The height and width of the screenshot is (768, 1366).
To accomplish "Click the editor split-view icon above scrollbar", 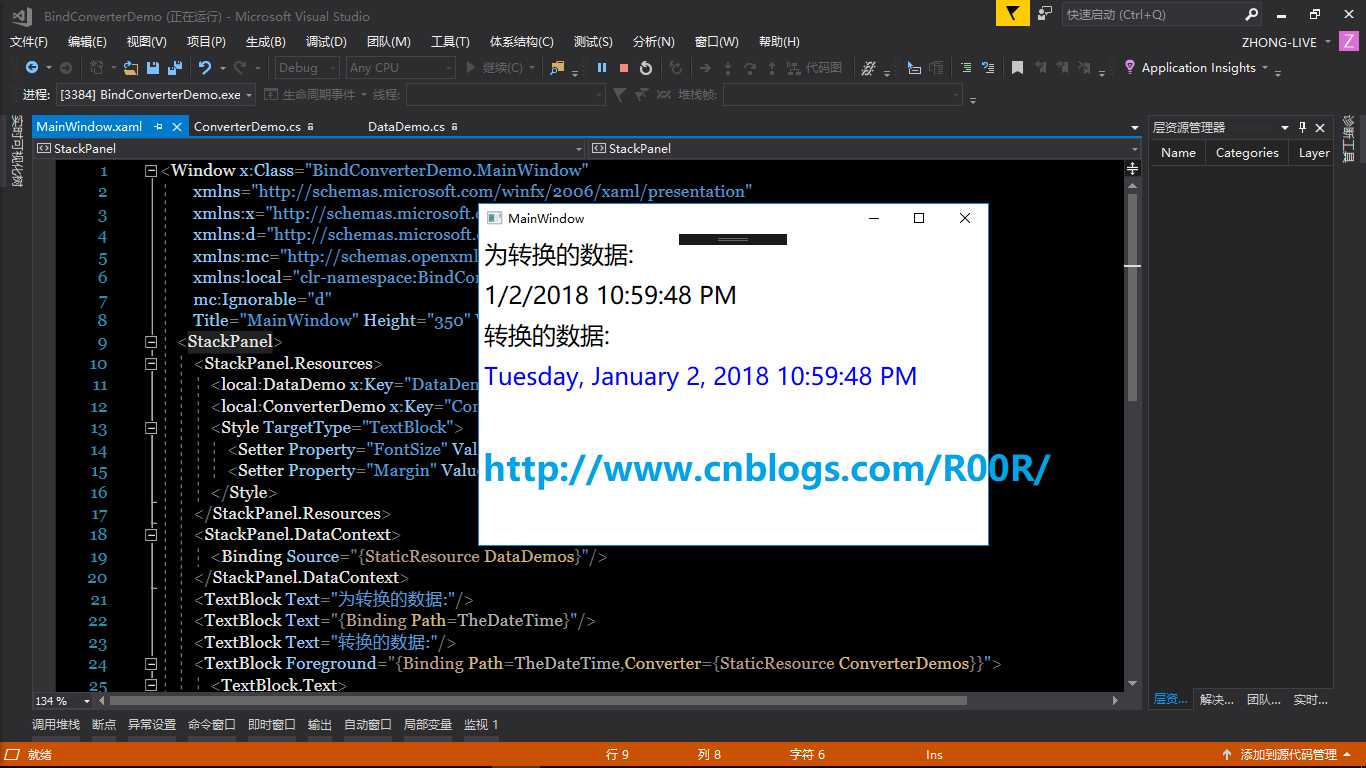I will 1133,169.
